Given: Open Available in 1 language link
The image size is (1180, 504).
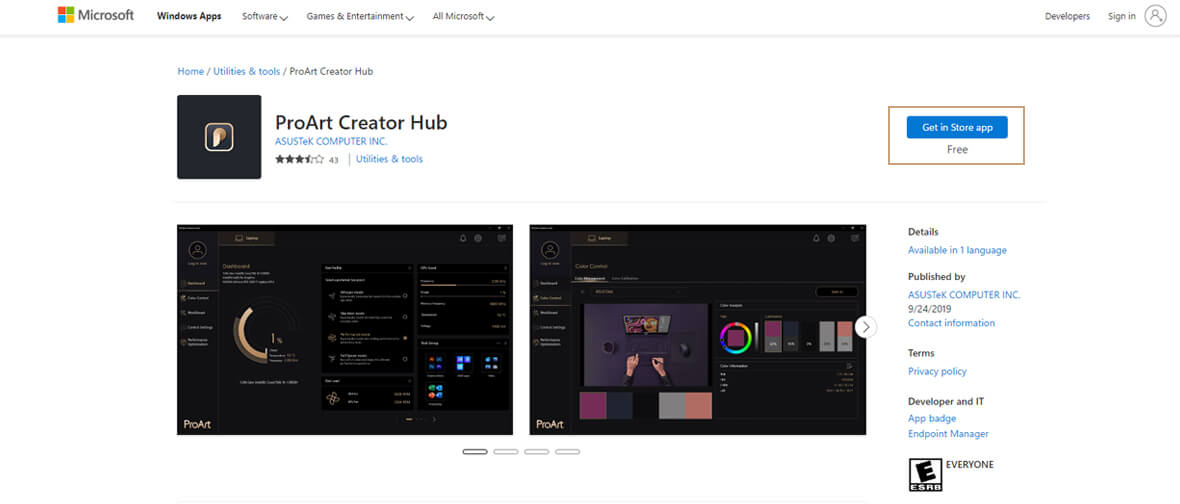Looking at the screenshot, I should point(957,250).
